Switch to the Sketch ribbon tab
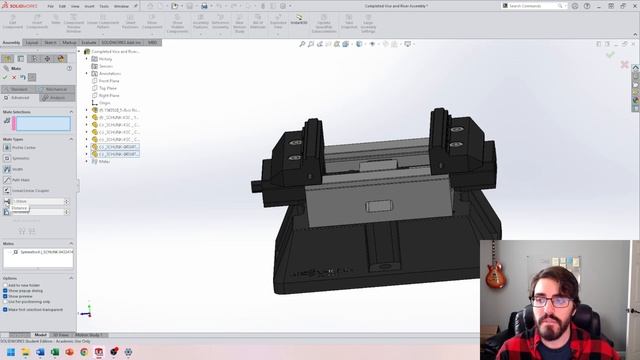Viewport: 640px width, 360px height. click(50, 42)
